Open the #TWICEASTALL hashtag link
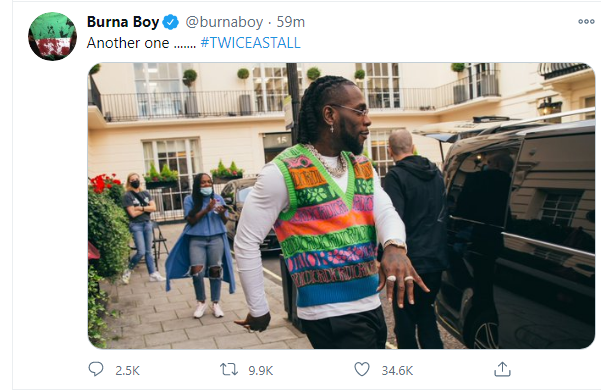 (250, 43)
